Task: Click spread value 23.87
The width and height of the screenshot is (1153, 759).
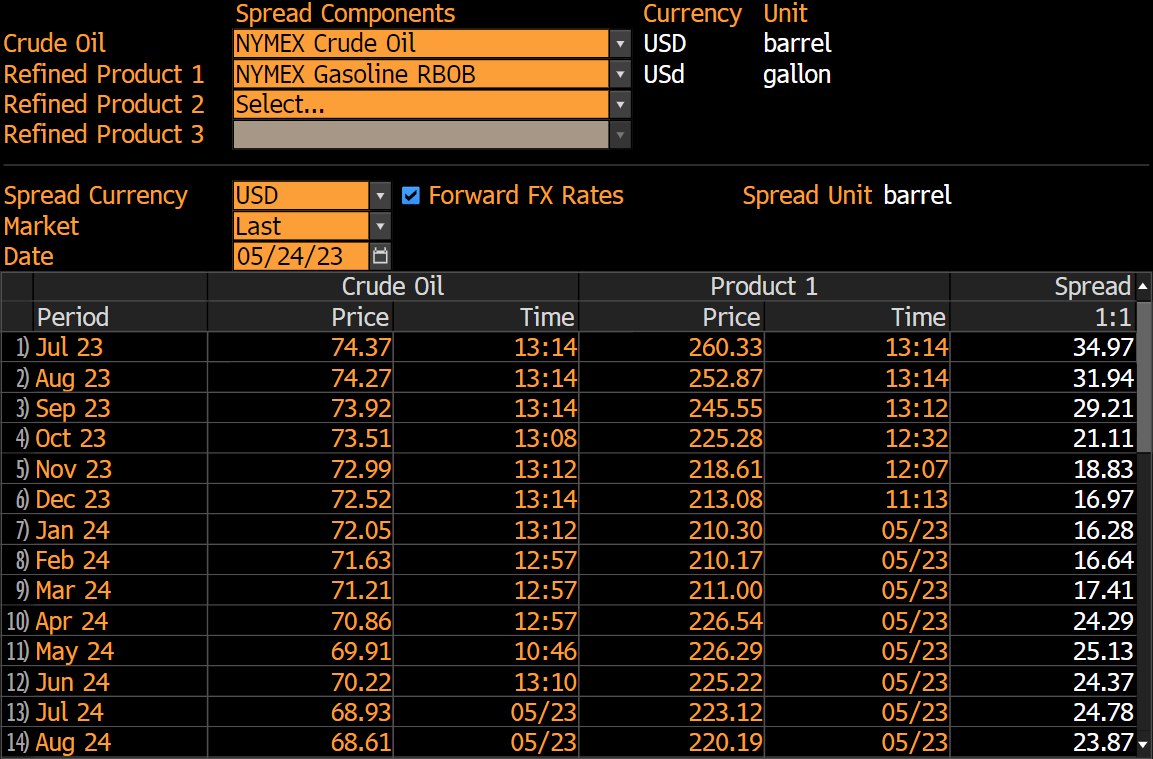Action: click(x=1103, y=743)
